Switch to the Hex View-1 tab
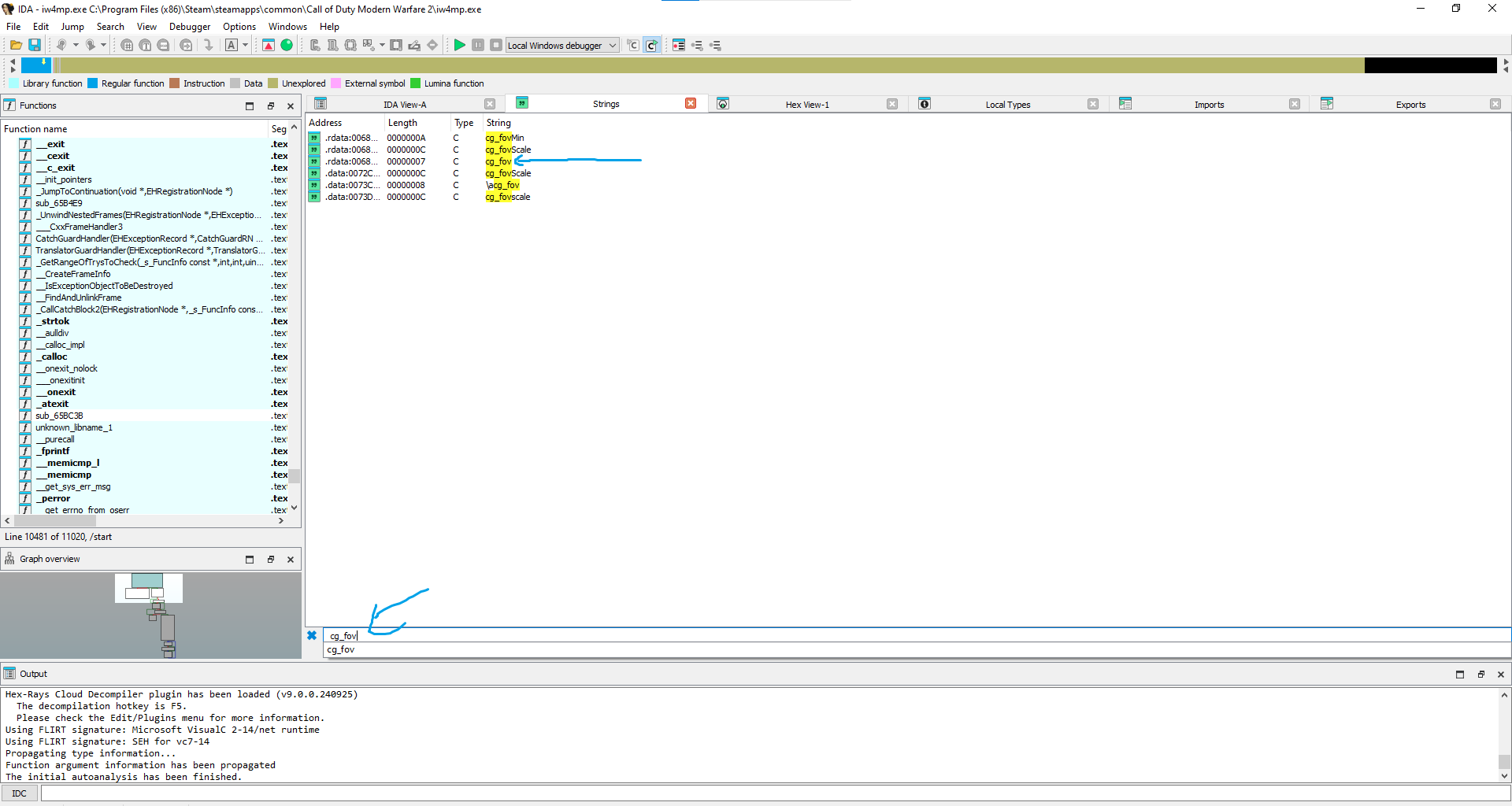1512x806 pixels. tap(807, 104)
